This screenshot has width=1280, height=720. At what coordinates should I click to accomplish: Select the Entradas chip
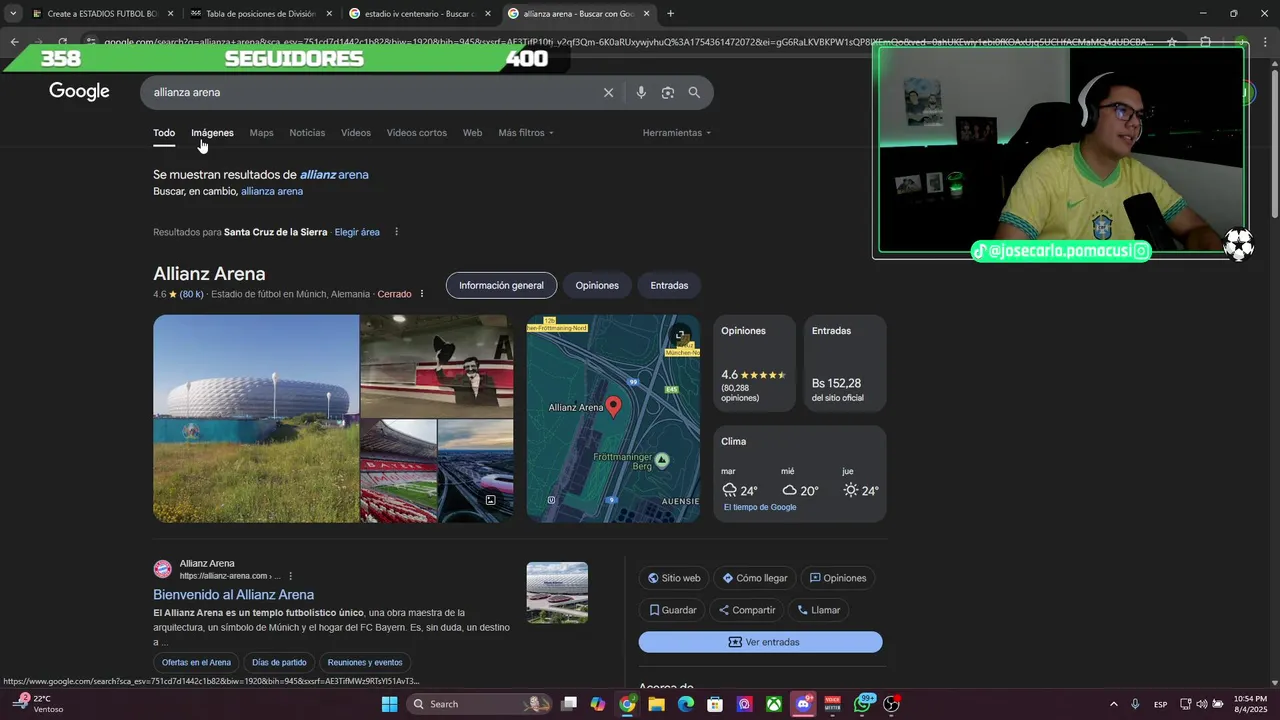point(669,285)
